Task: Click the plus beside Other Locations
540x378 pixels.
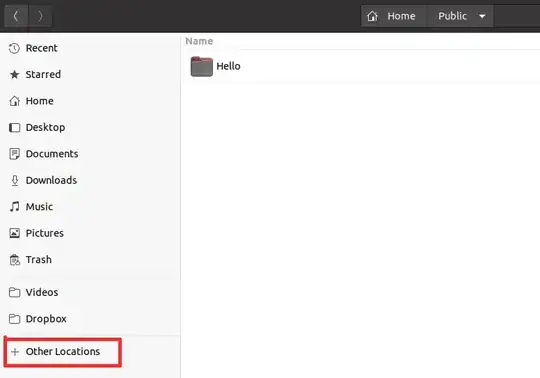Action: tap(15, 352)
